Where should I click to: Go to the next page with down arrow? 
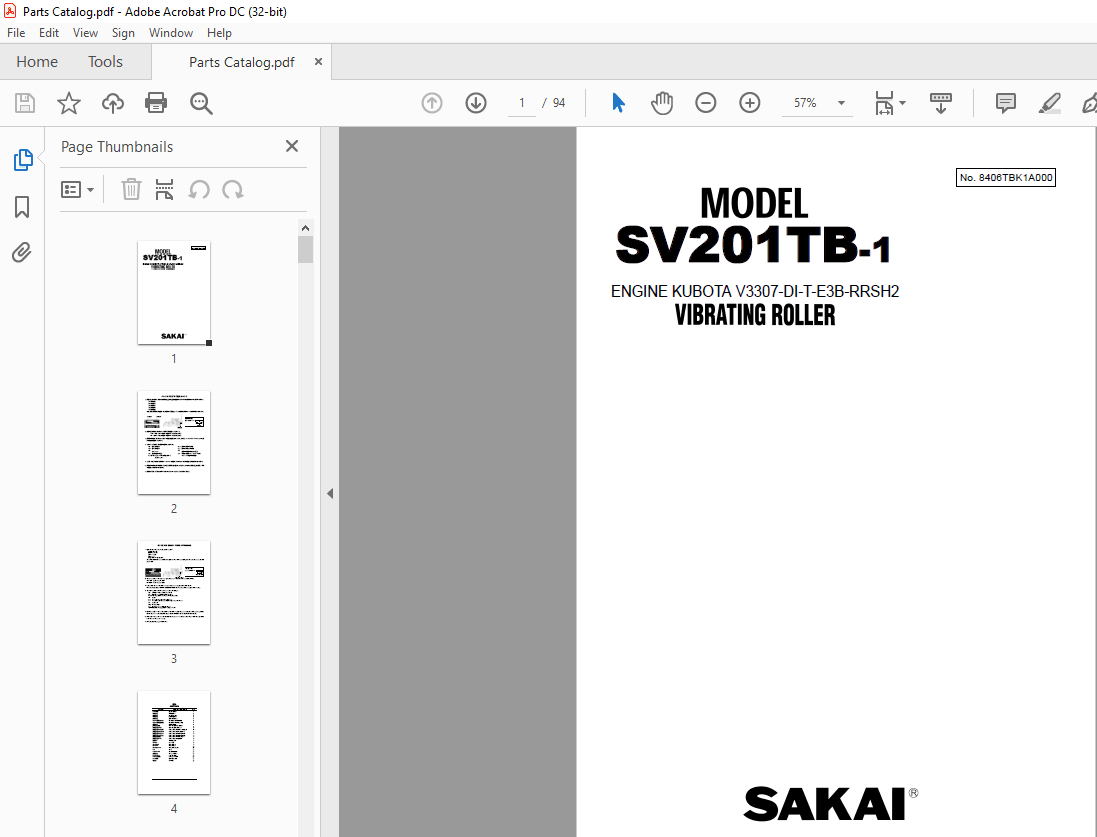tap(475, 103)
